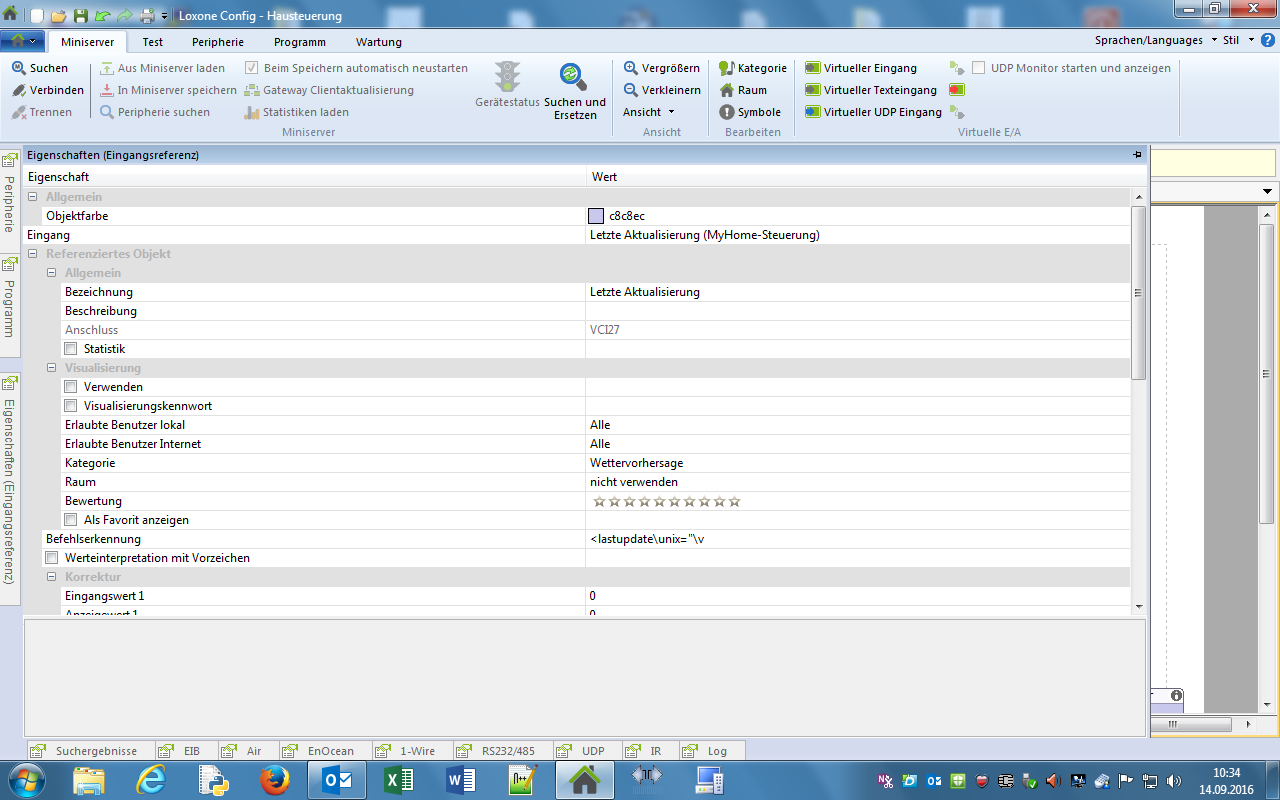Viewport: 1280px width, 800px height.
Task: Click Suchen und Ersetzen icon
Action: 574,77
